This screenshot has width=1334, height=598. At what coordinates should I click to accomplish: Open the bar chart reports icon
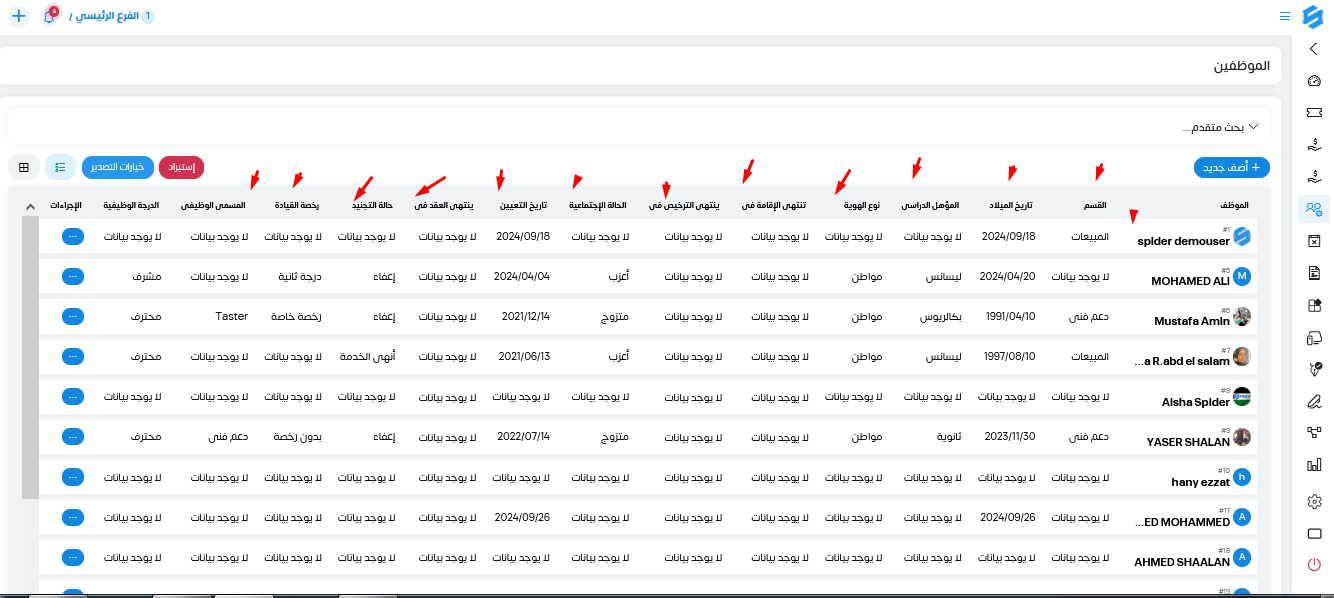(1315, 465)
